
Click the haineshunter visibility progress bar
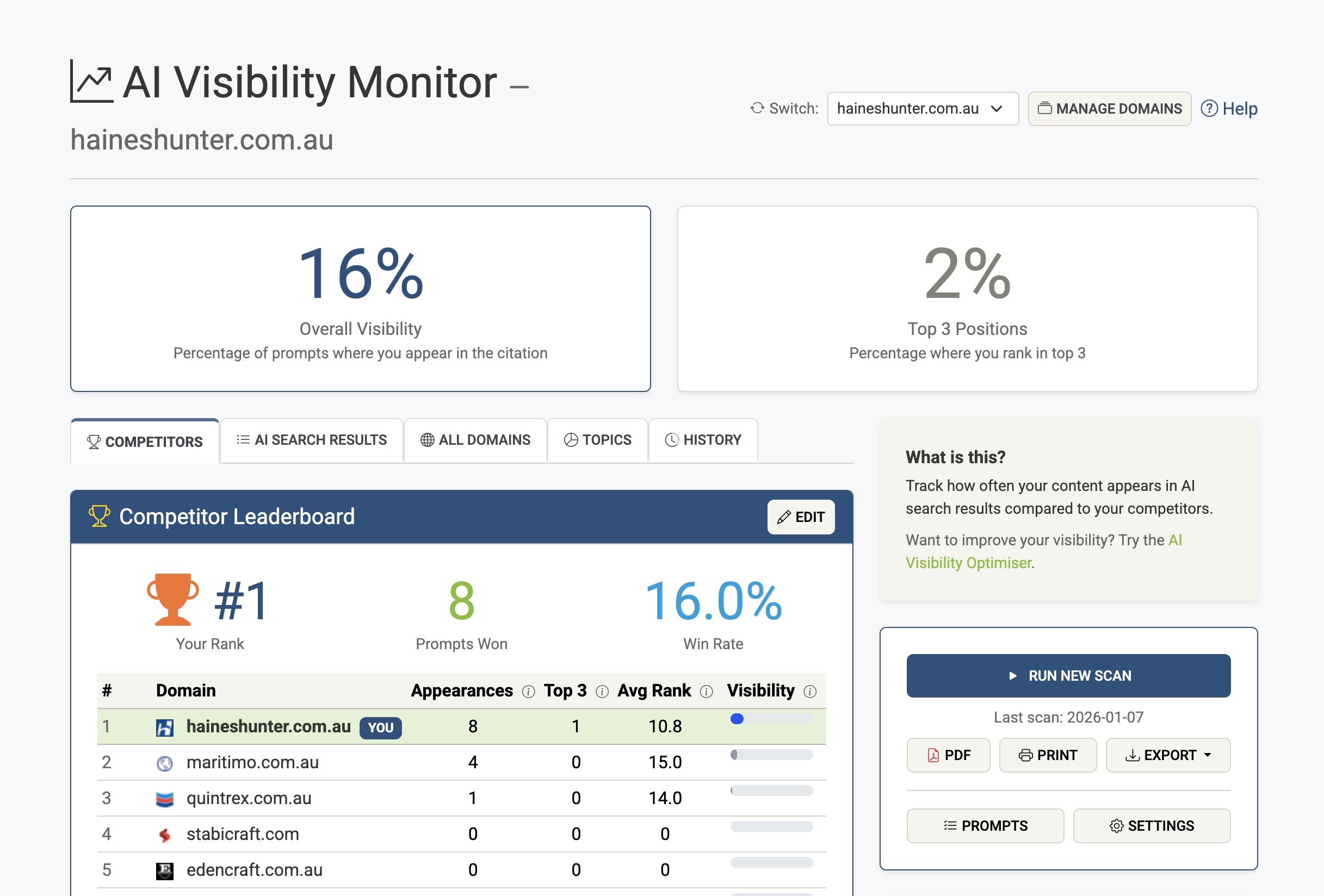click(x=771, y=719)
